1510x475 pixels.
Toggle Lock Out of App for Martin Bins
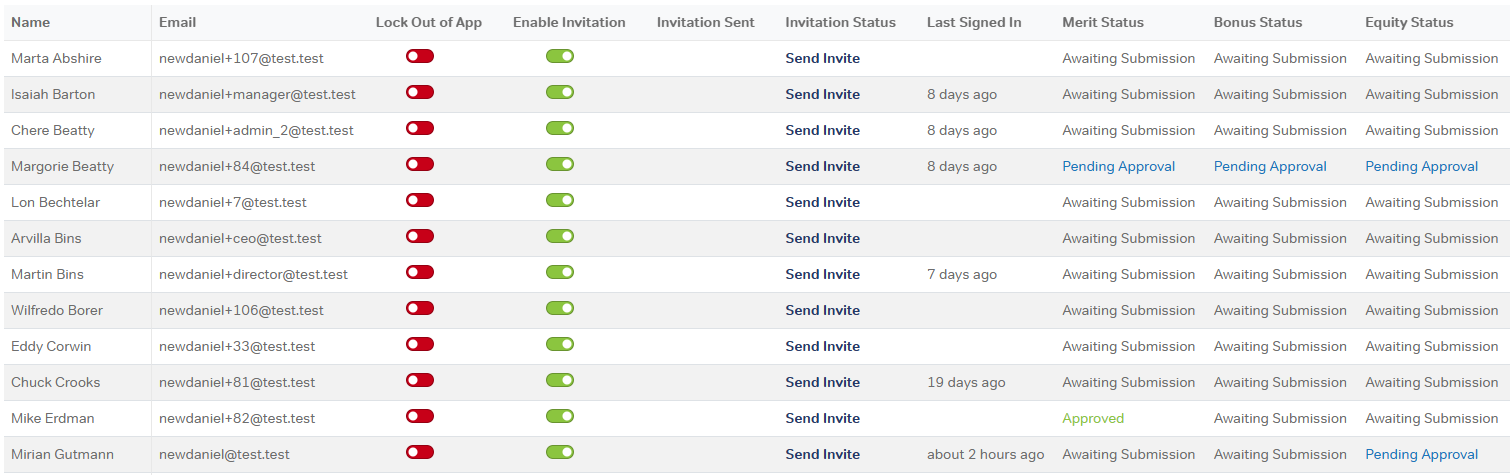pyautogui.click(x=420, y=273)
